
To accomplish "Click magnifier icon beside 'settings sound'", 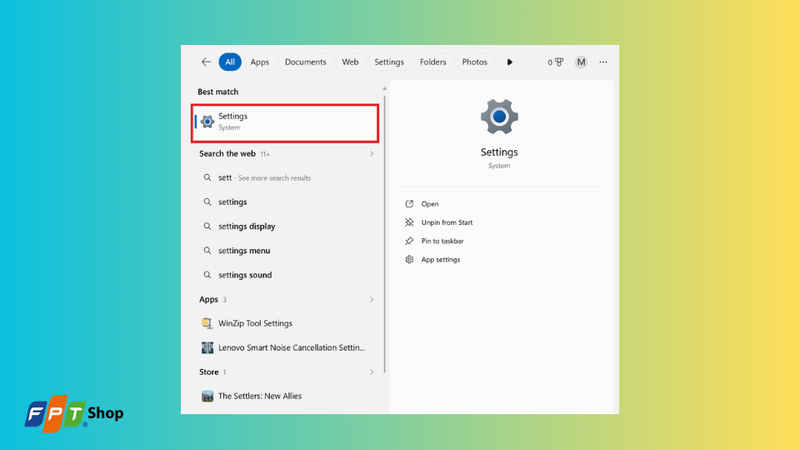I will [x=207, y=275].
